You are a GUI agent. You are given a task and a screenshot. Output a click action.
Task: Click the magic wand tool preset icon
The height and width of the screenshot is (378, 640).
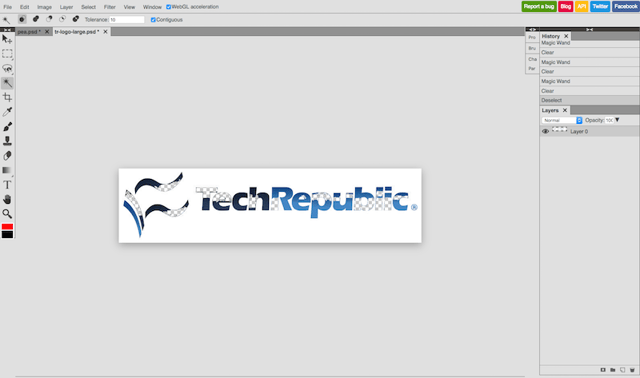[7, 20]
